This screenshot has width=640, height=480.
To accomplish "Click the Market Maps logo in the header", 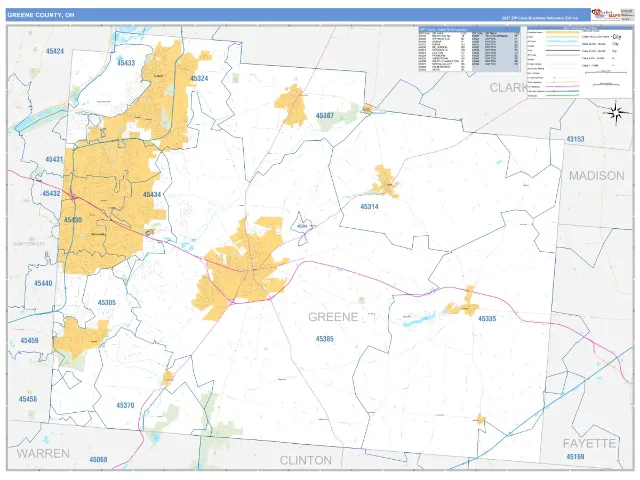I will coord(606,15).
